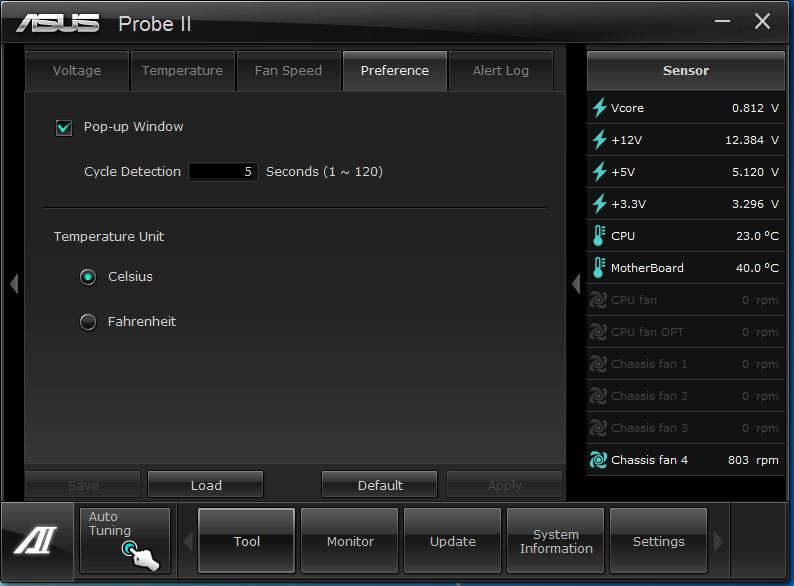Click the disabled Save button

pos(83,485)
